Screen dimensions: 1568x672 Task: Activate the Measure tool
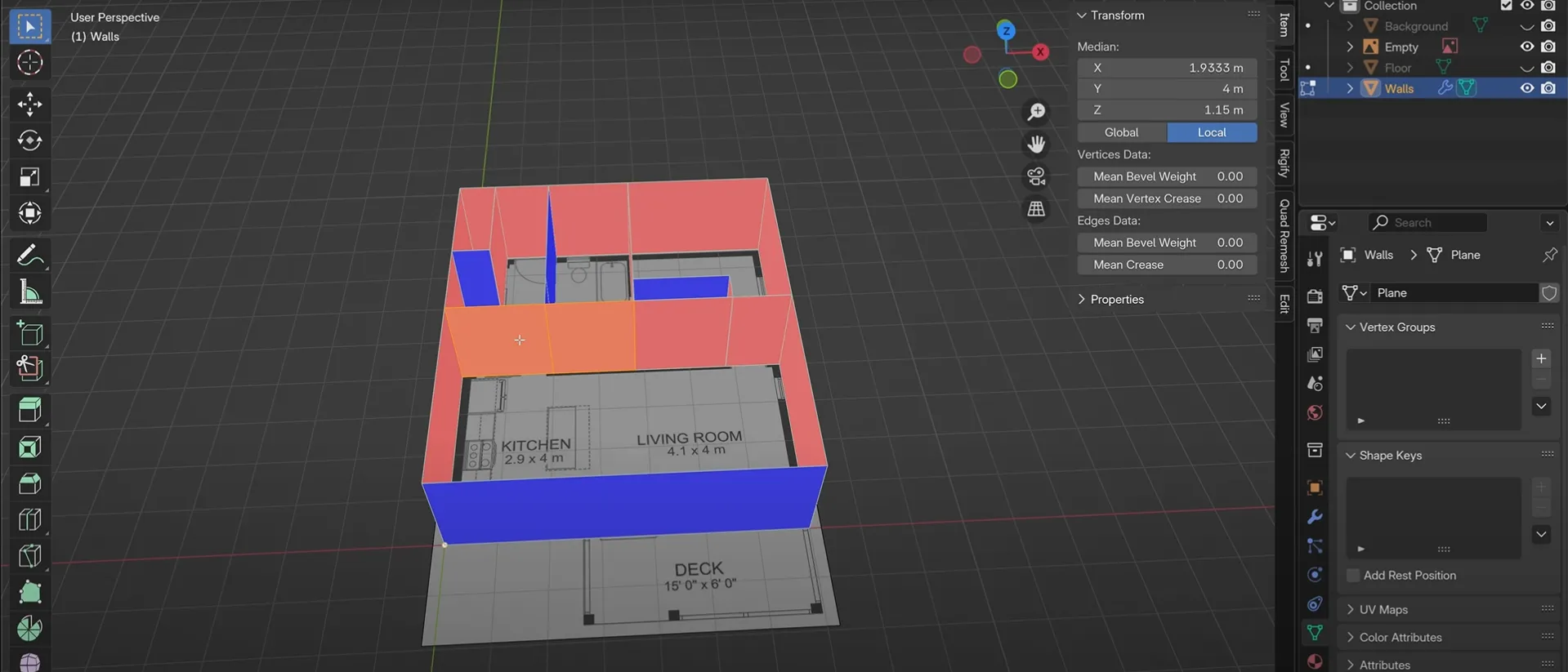click(30, 292)
